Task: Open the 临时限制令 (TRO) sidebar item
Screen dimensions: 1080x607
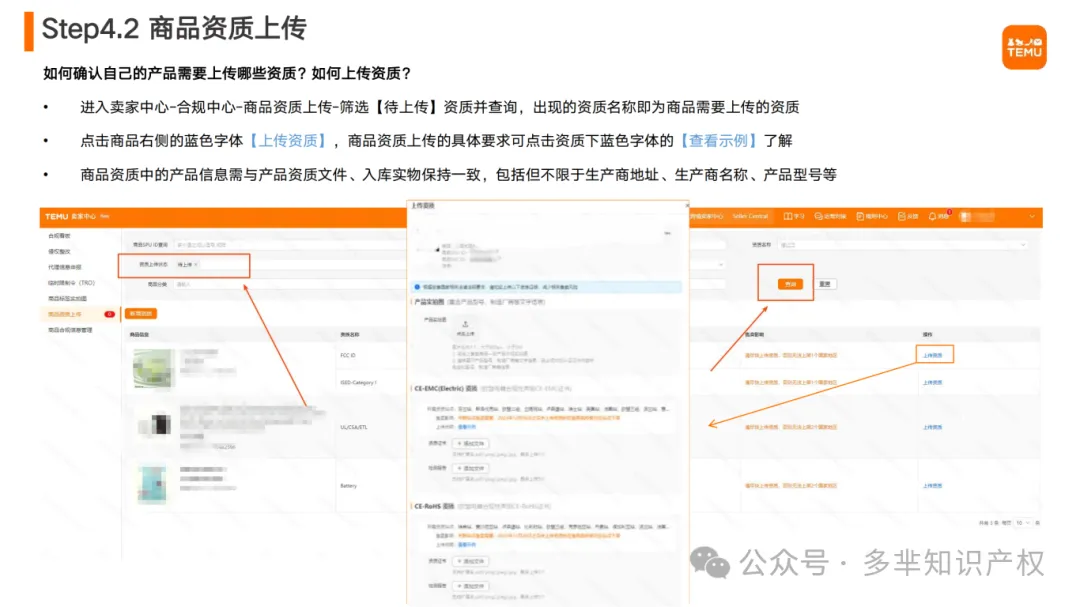Action: tap(72, 282)
